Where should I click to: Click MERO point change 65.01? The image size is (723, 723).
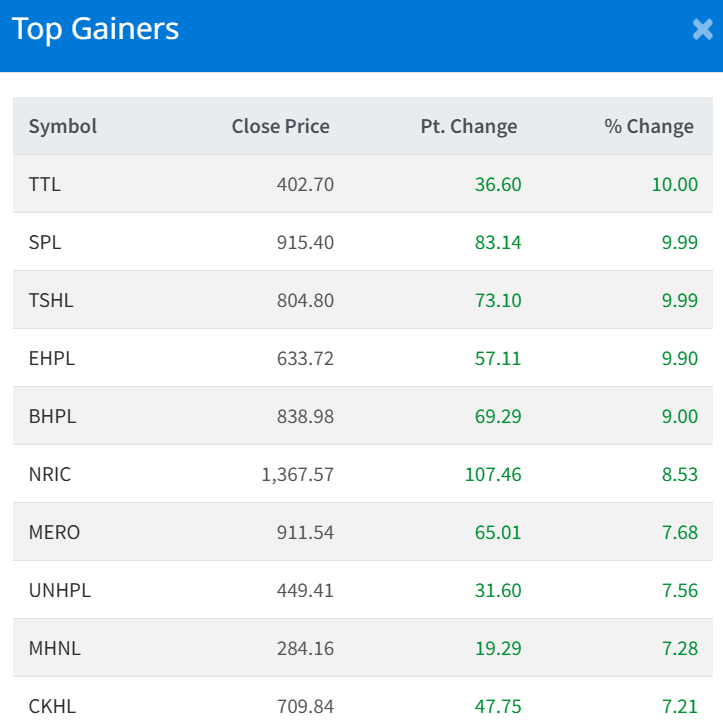tap(498, 532)
